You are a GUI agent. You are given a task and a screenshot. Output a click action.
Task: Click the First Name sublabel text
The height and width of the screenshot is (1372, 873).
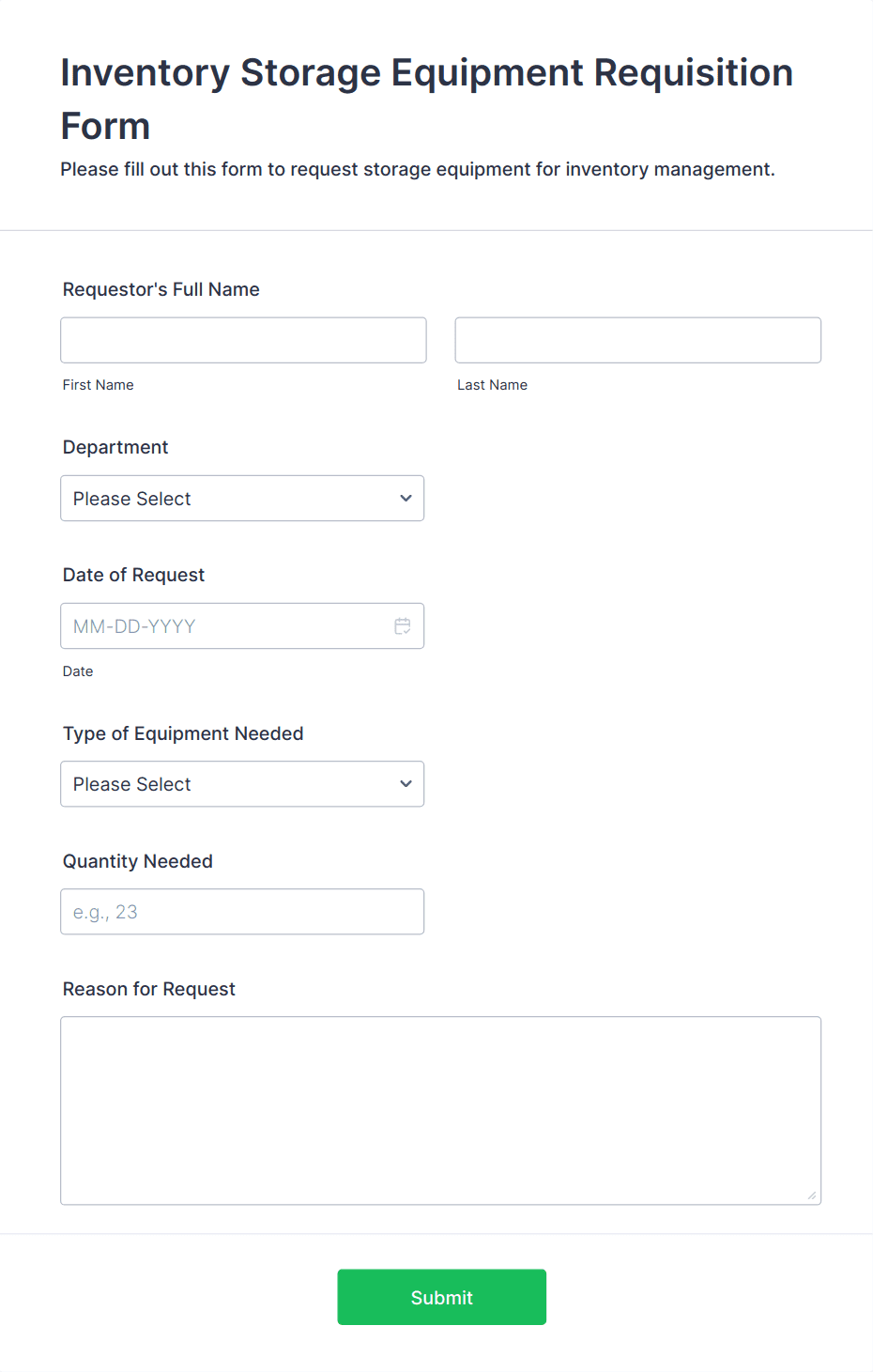tap(99, 385)
